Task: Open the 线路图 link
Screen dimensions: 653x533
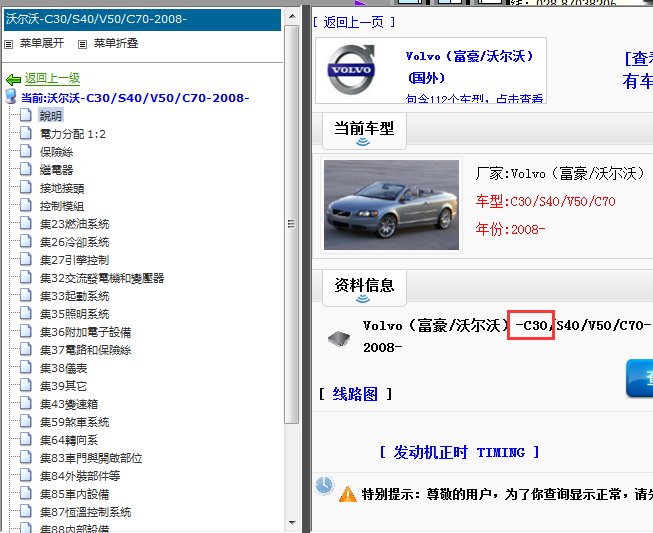Action: [x=355, y=394]
